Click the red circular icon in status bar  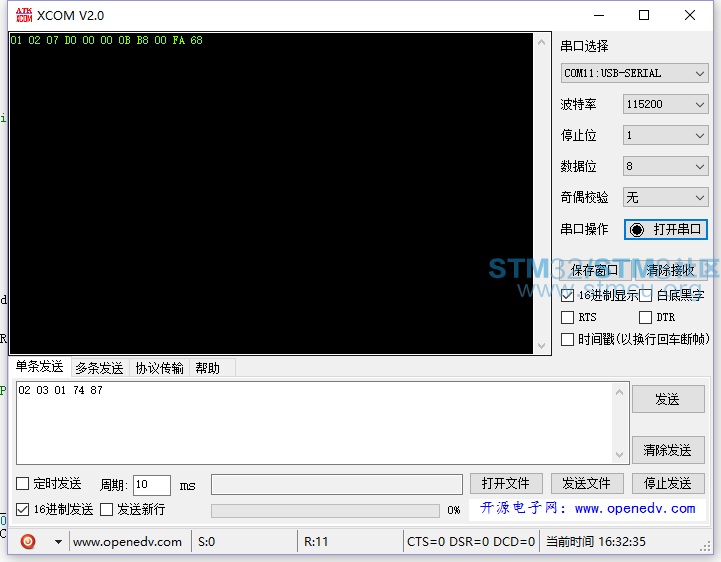(x=28, y=541)
